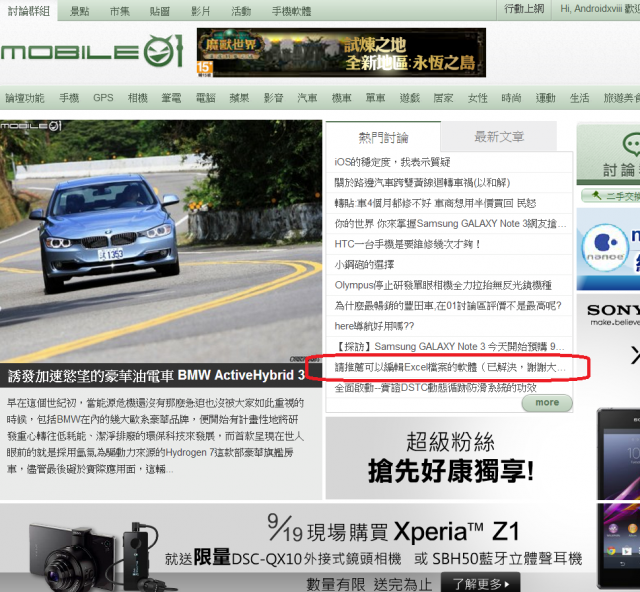Image resolution: width=640 pixels, height=592 pixels.
Task: Click the 魔獸世界 banner advertisement
Action: click(341, 52)
